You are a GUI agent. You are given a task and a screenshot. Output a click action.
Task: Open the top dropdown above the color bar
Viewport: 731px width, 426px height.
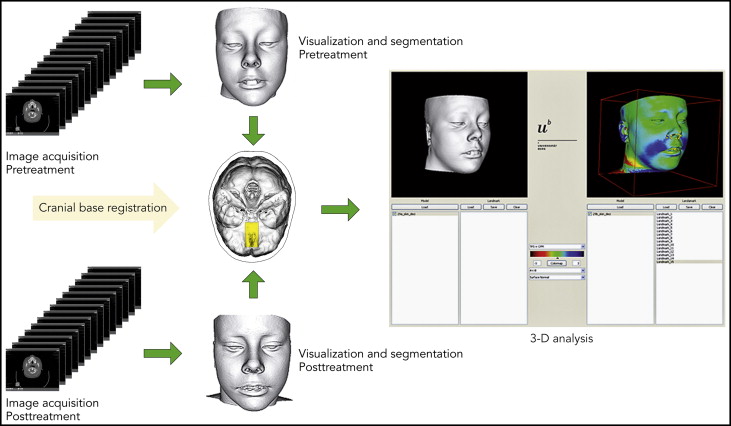(x=556, y=245)
